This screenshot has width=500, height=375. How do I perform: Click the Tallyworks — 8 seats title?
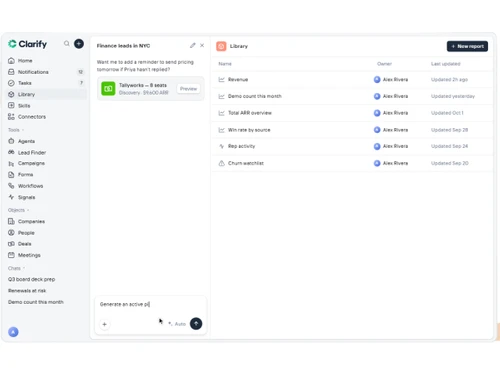(x=143, y=85)
